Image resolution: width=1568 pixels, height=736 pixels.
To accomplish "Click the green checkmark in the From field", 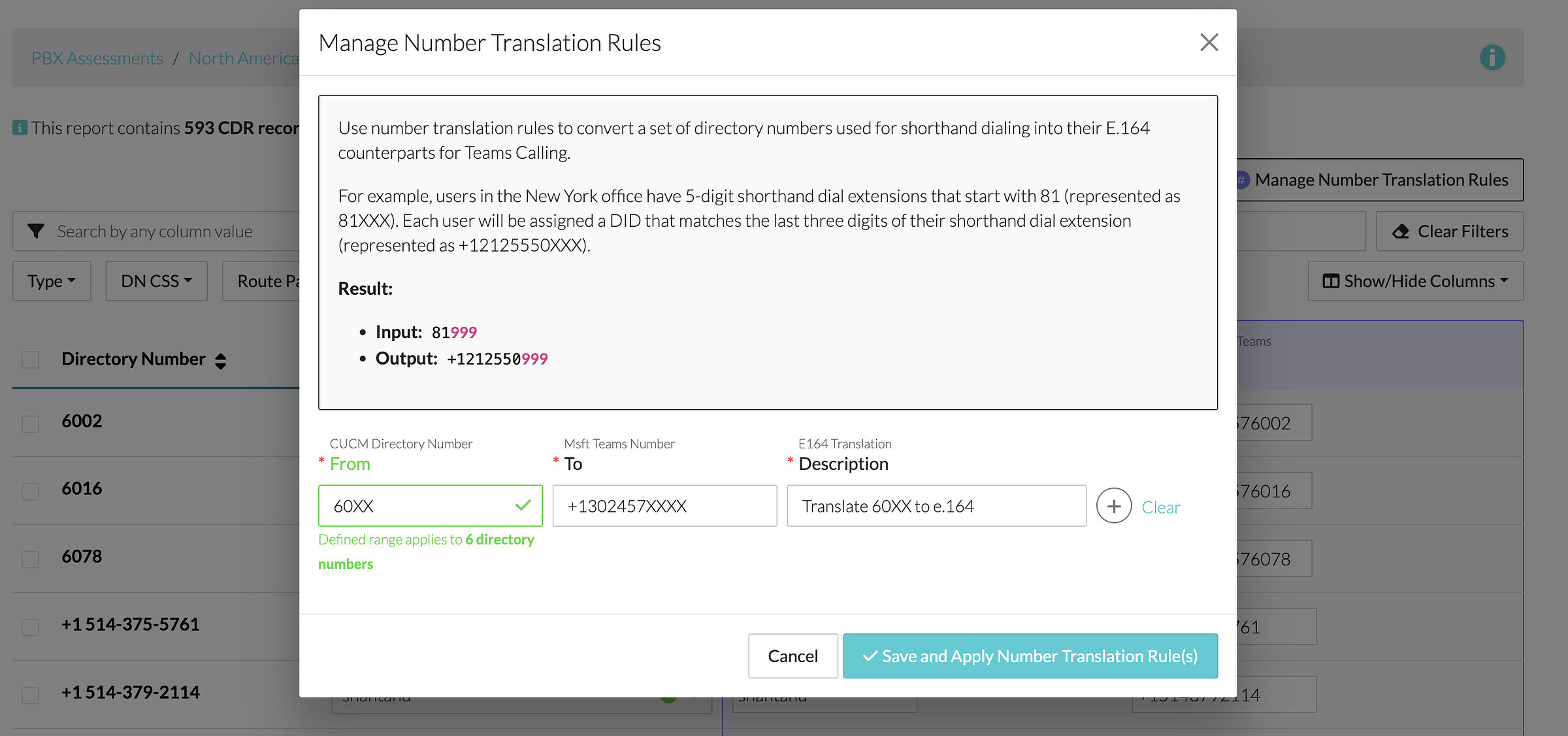I will (x=522, y=505).
